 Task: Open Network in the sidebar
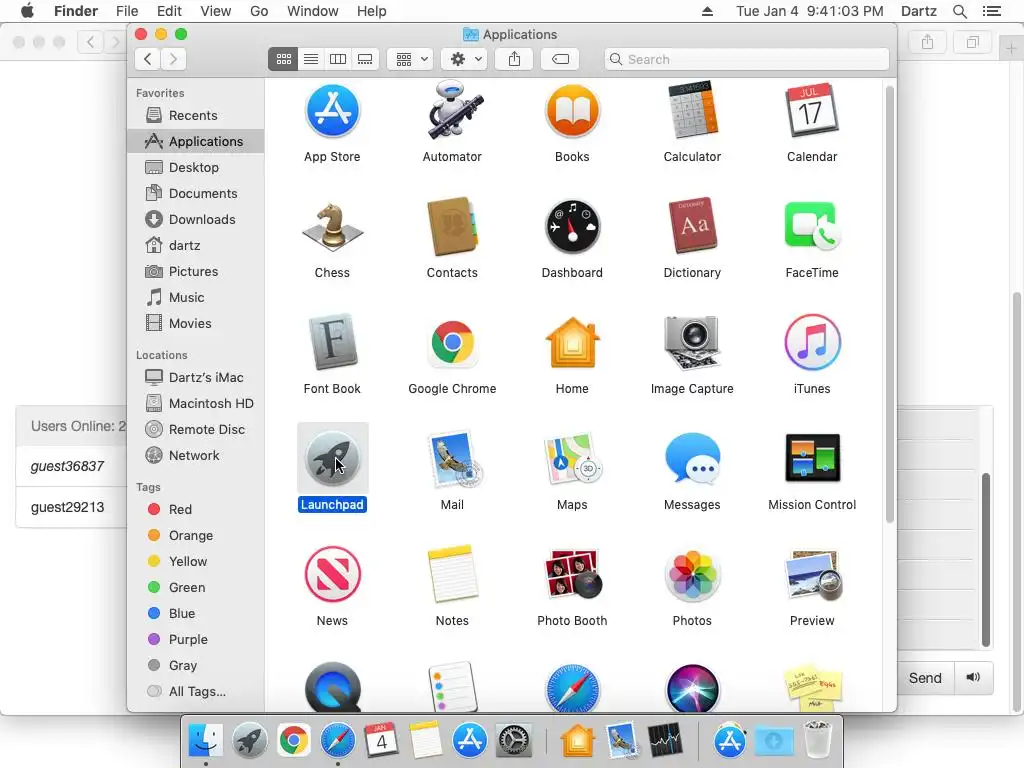(x=196, y=456)
